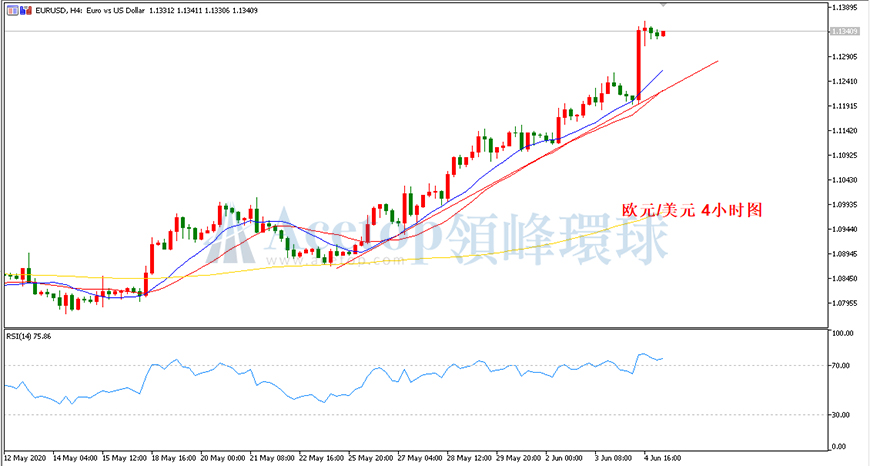The width and height of the screenshot is (870, 466).
Task: Click the 1.13895 price on the scale
Action: pyautogui.click(x=843, y=8)
